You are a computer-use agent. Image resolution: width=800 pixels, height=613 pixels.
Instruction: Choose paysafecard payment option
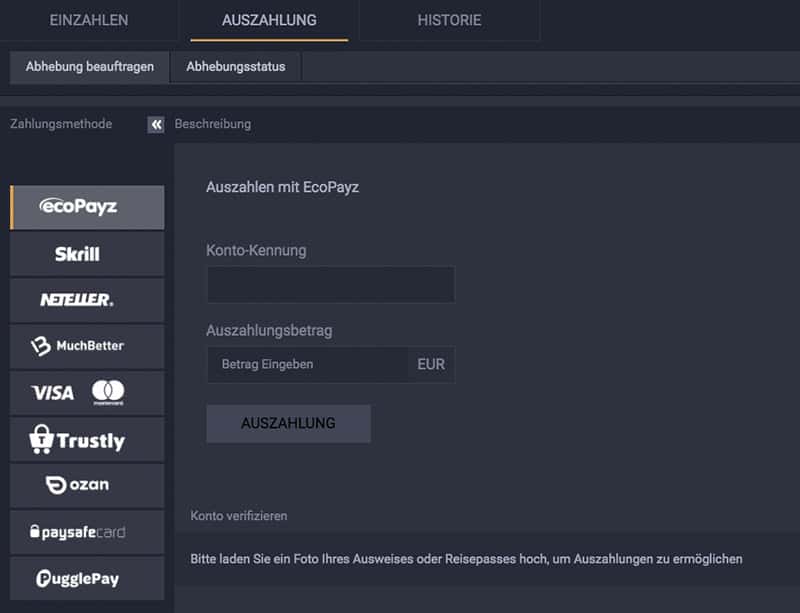coord(87,532)
